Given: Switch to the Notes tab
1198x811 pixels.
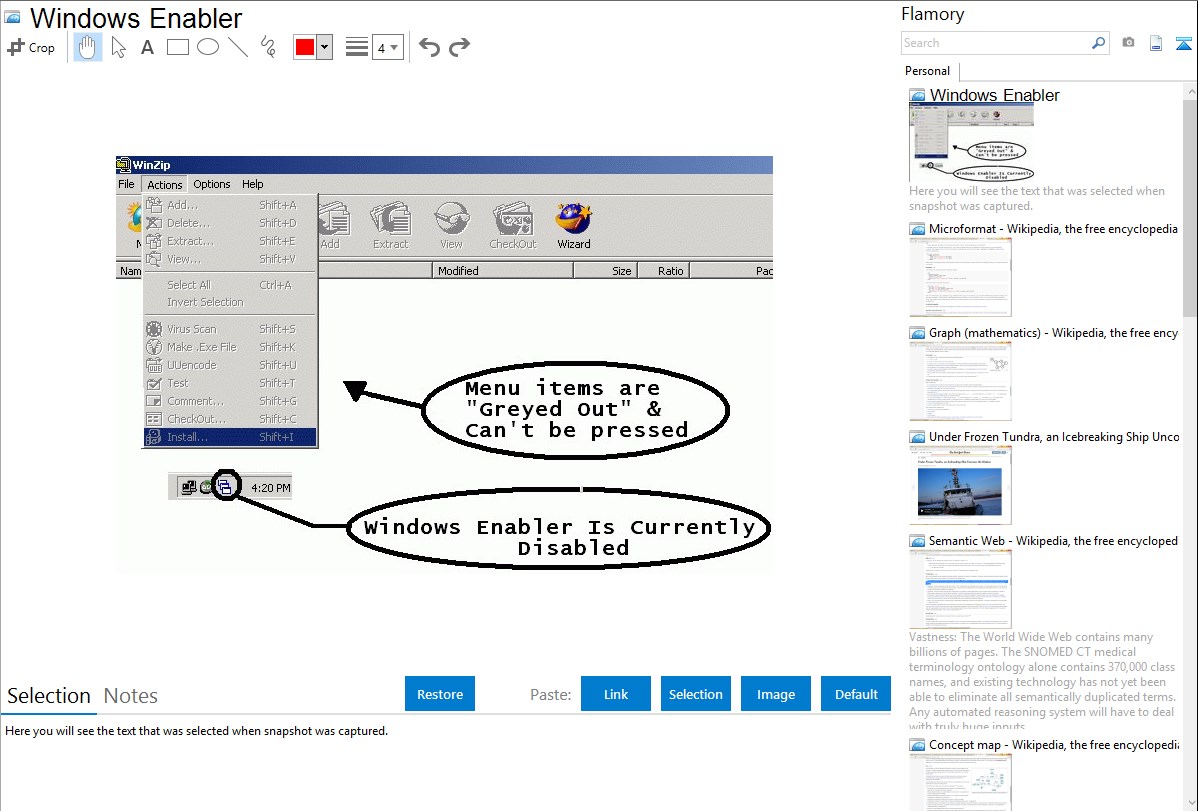Looking at the screenshot, I should (x=131, y=696).
